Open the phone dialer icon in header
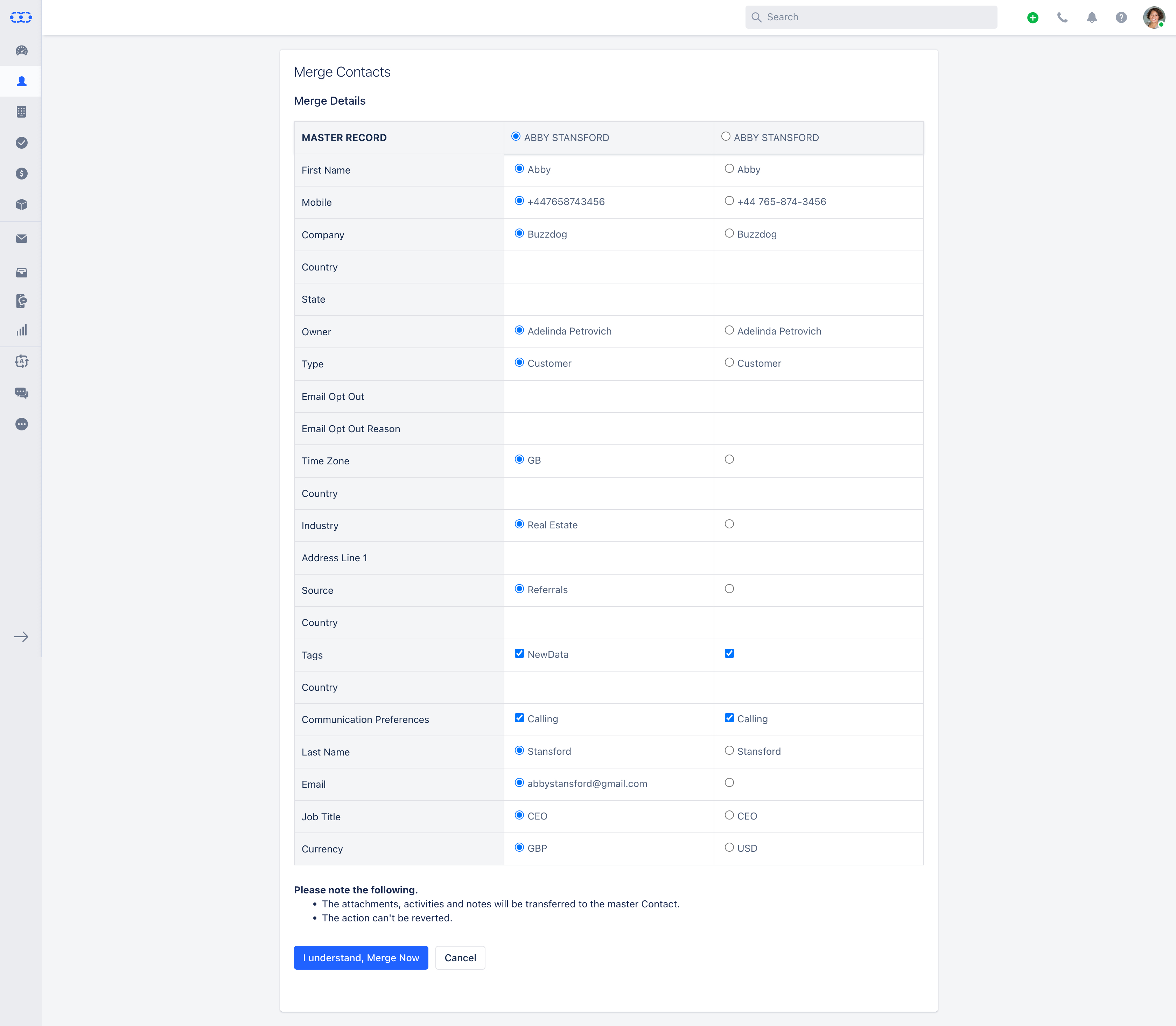The width and height of the screenshot is (1176, 1026). click(x=1062, y=17)
